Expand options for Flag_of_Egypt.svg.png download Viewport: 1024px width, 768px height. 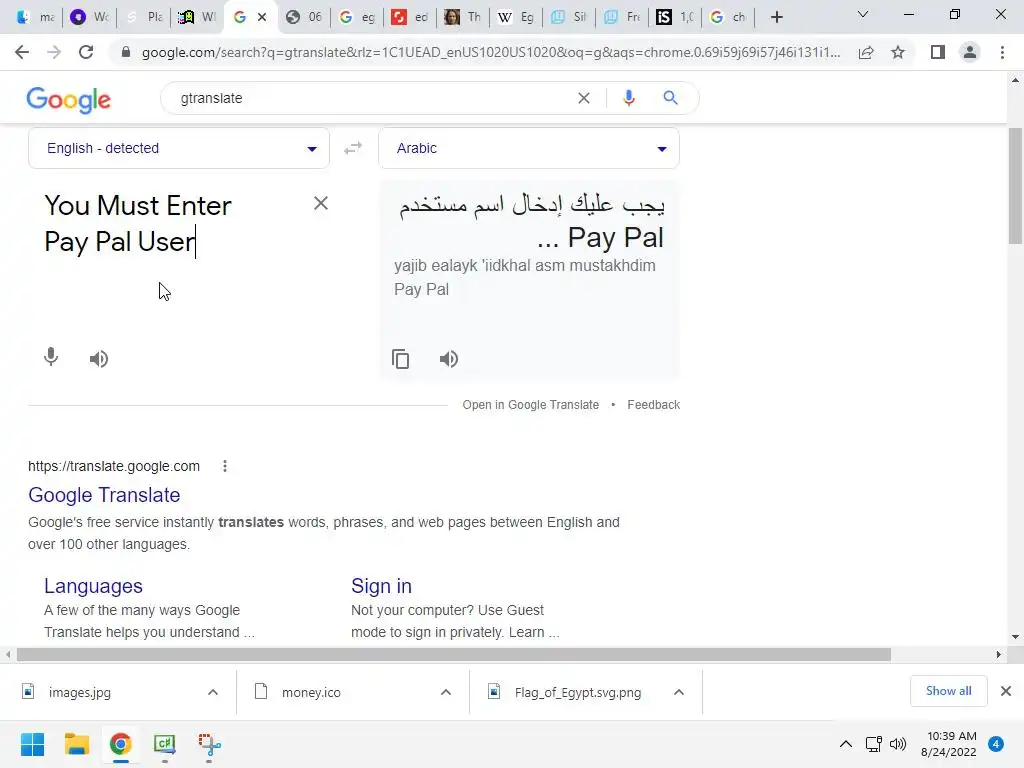tap(679, 692)
